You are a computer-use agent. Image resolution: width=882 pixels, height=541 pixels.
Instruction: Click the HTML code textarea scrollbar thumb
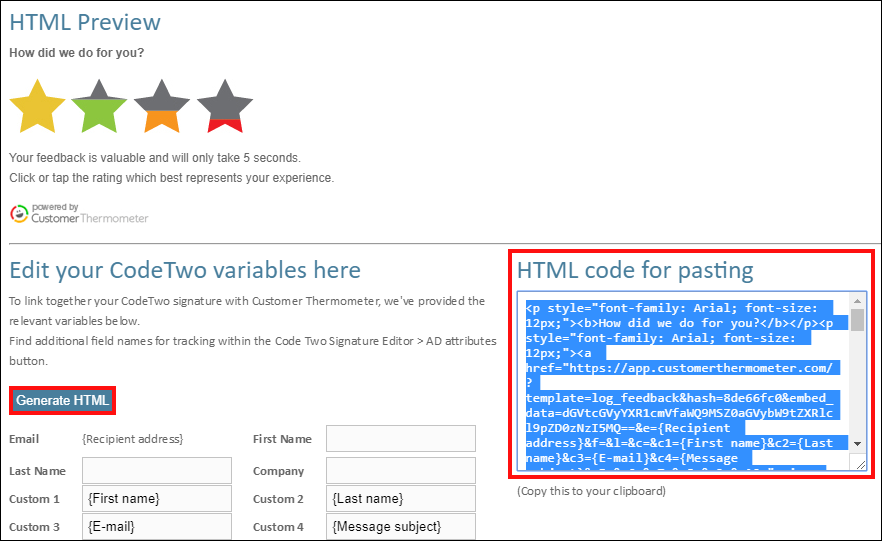[x=858, y=320]
